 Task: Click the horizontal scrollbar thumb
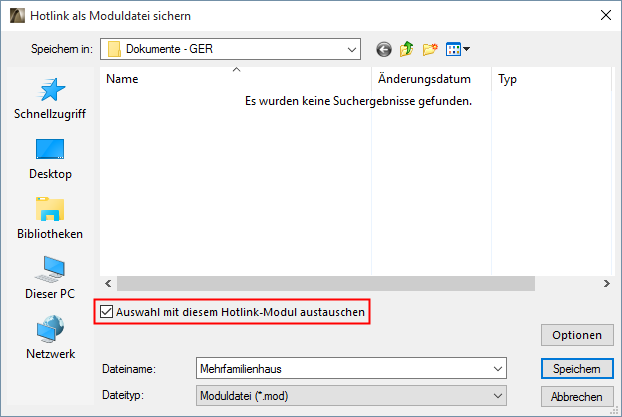click(x=326, y=283)
